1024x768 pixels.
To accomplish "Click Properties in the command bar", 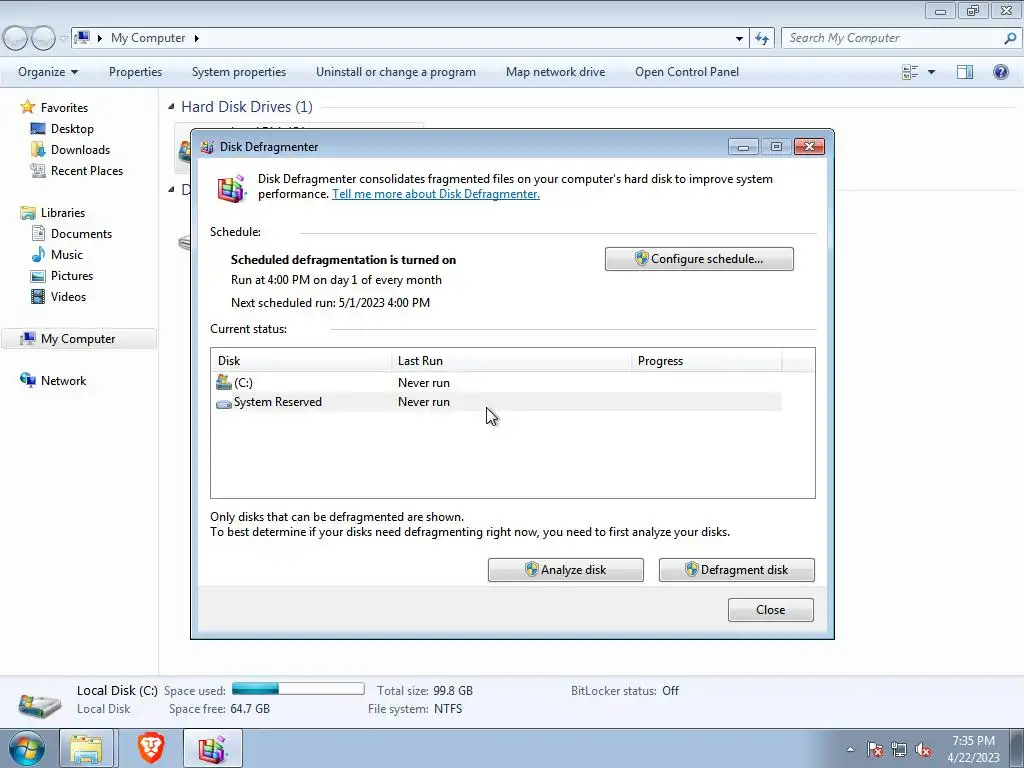I will [135, 72].
